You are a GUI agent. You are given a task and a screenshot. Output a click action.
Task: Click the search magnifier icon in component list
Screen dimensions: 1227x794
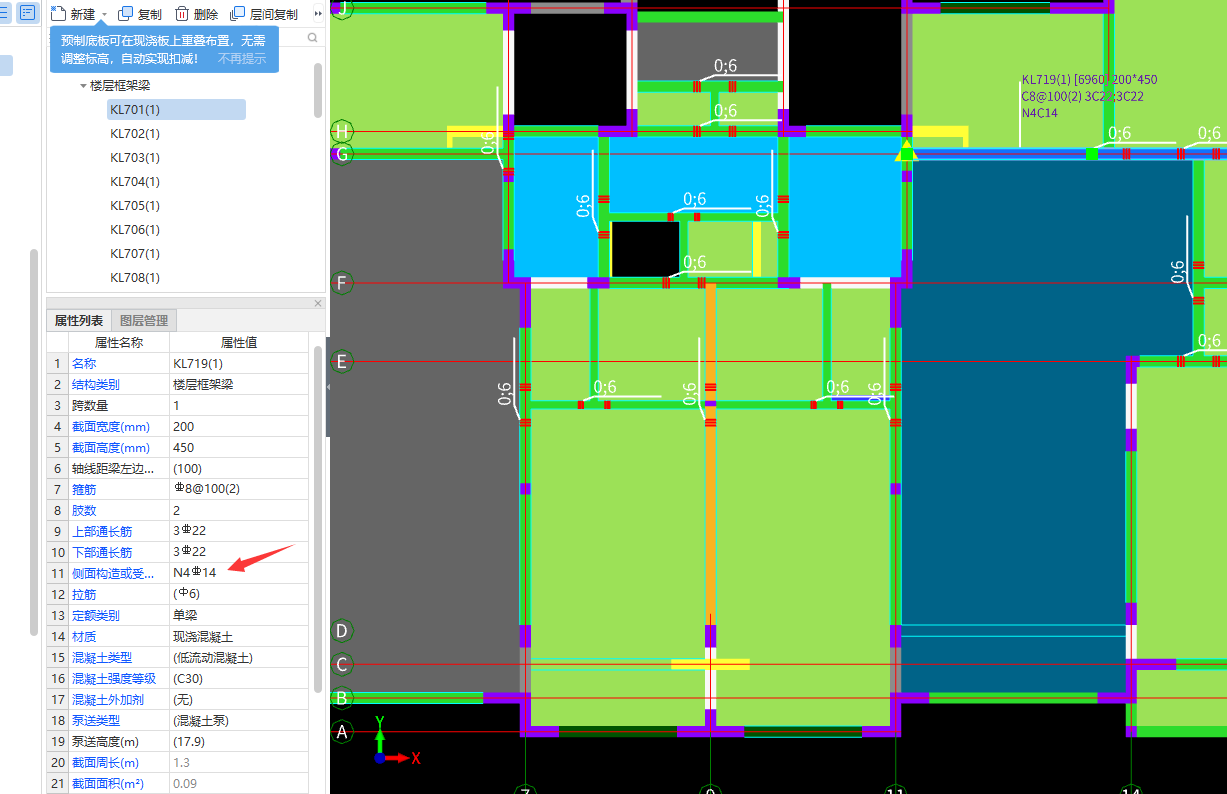(x=313, y=37)
